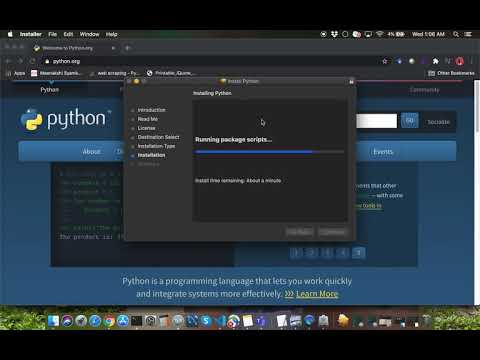Open Terminal from the Dock
The width and height of the screenshot is (480, 360).
click(x=137, y=321)
